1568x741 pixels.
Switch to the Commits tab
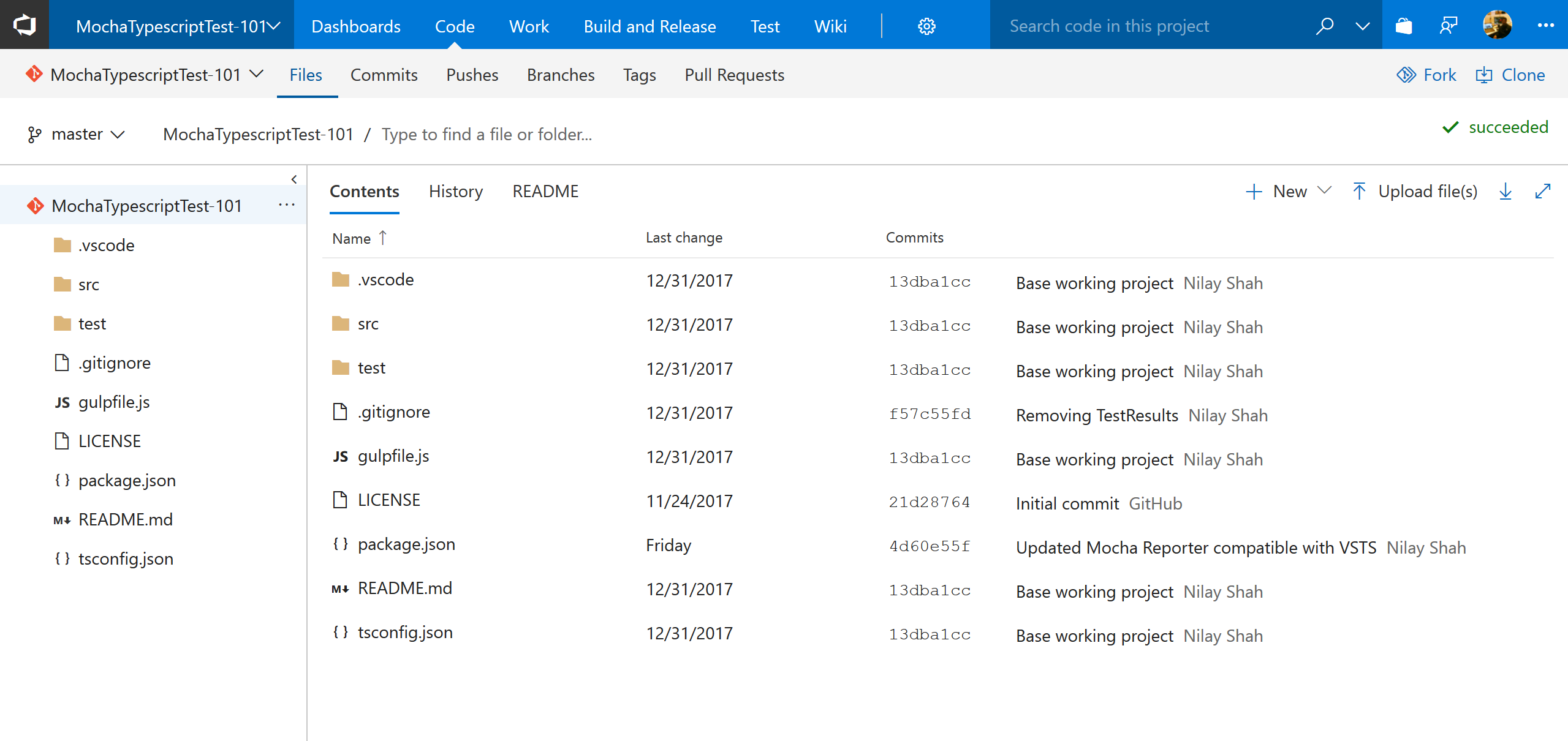click(384, 75)
